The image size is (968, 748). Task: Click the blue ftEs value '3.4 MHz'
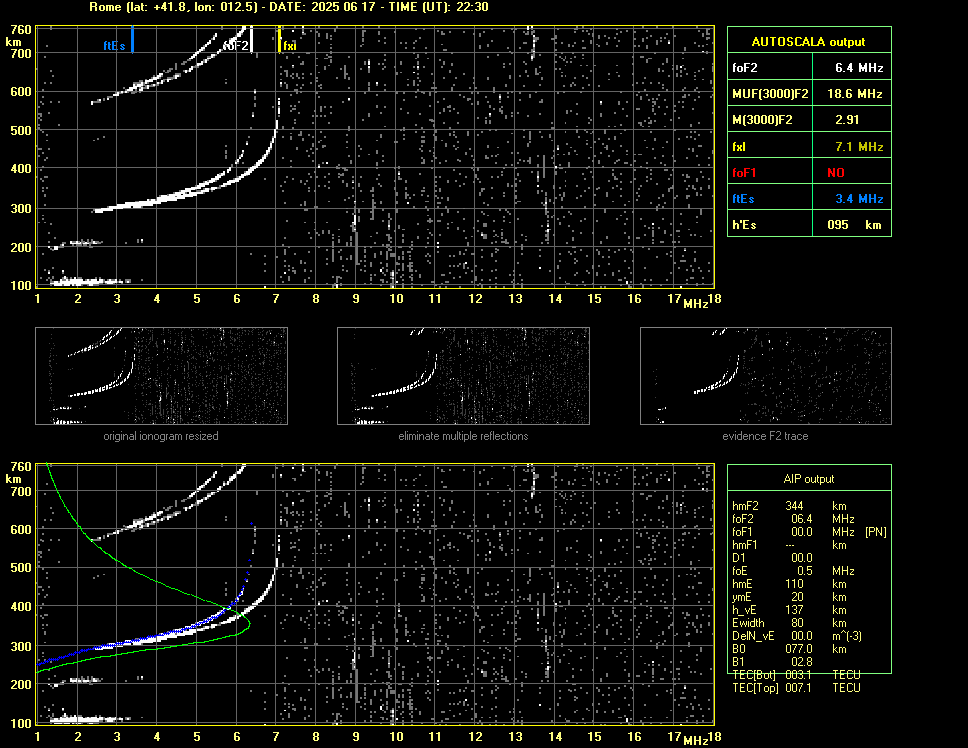point(859,199)
